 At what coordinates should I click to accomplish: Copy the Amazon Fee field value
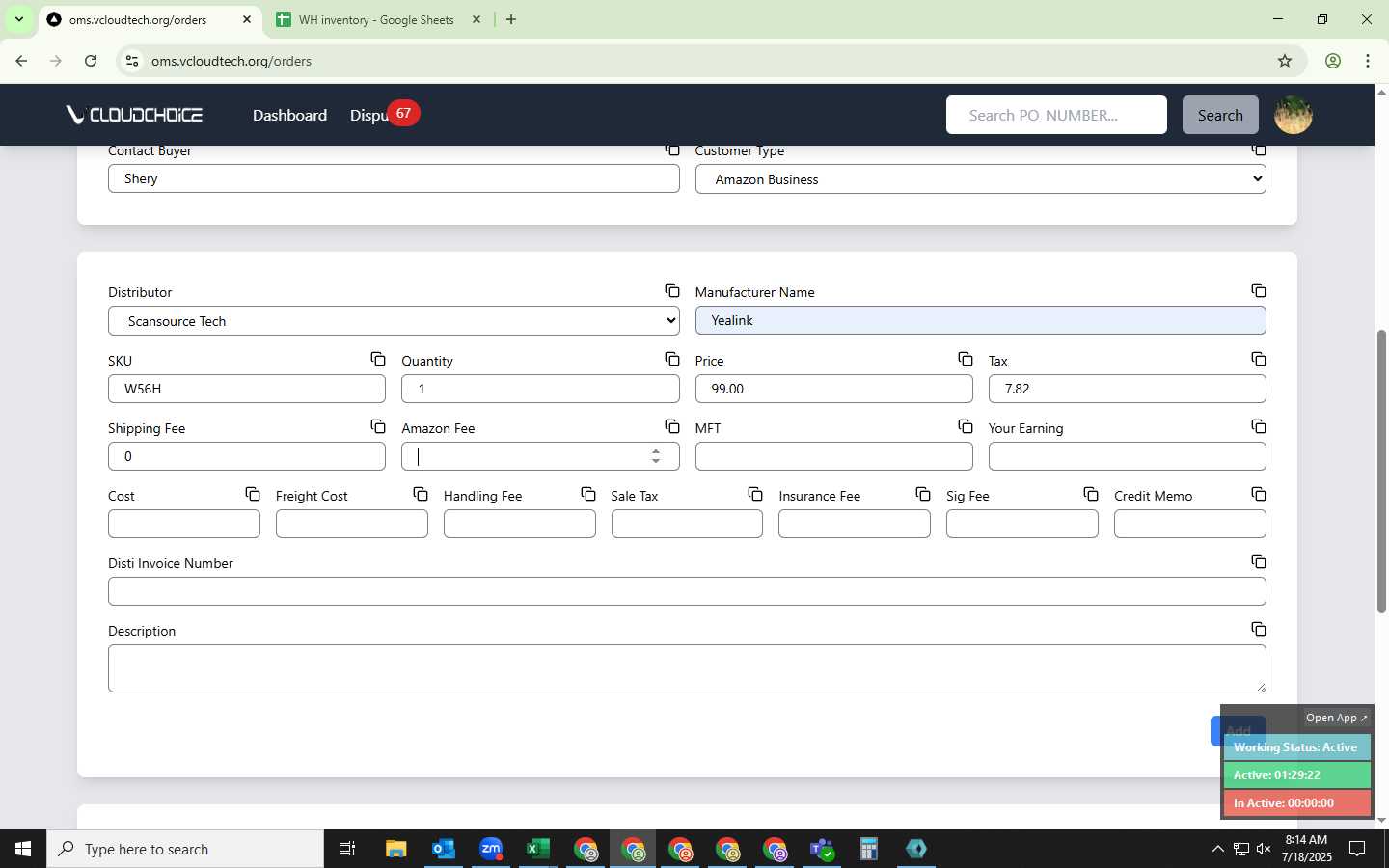click(x=671, y=426)
